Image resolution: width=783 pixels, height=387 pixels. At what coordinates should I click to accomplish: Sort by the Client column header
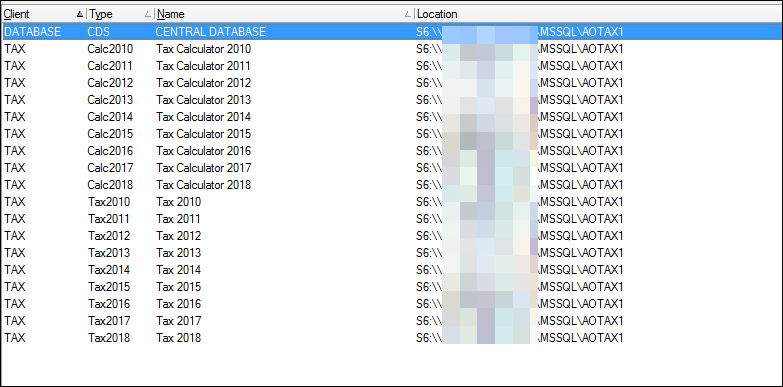pyautogui.click(x=43, y=14)
